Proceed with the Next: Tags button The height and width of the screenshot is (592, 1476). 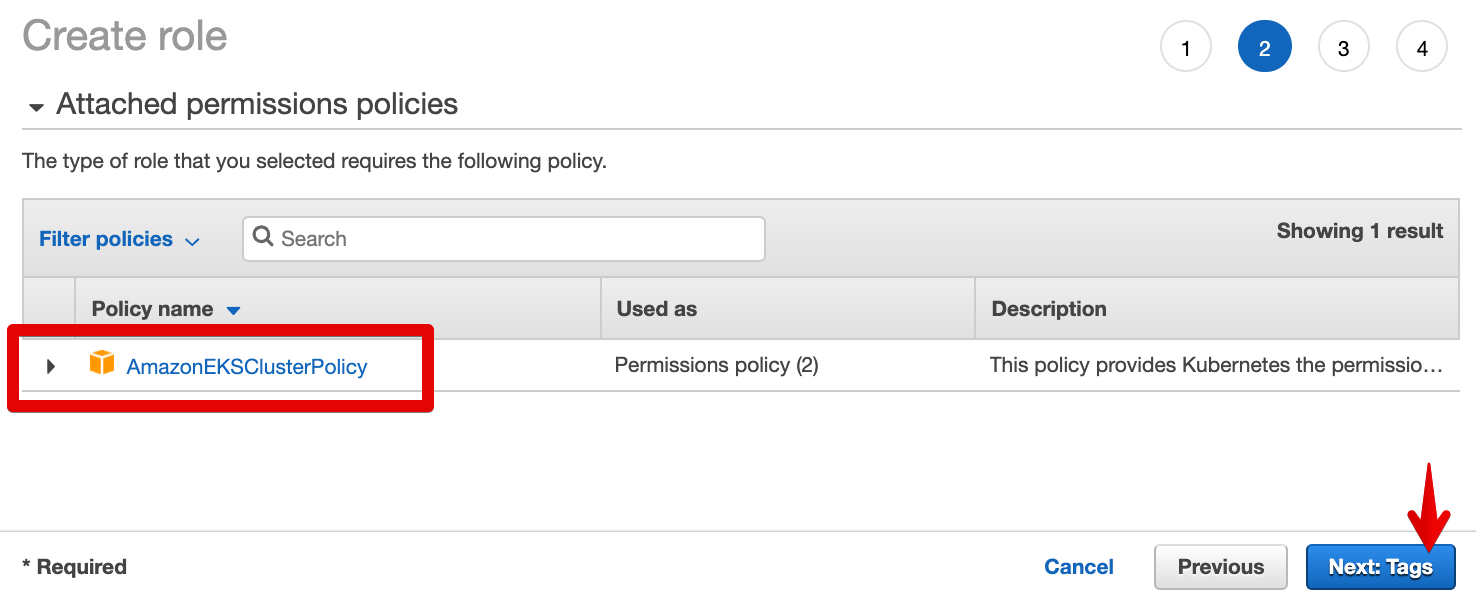(1380, 567)
